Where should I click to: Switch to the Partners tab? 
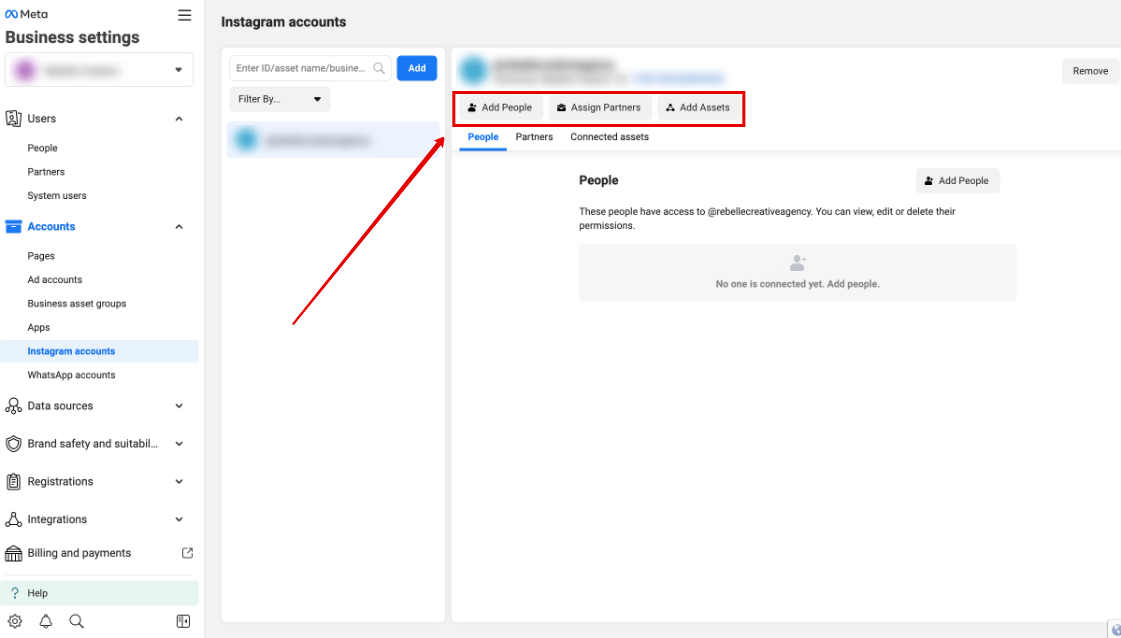(x=534, y=137)
